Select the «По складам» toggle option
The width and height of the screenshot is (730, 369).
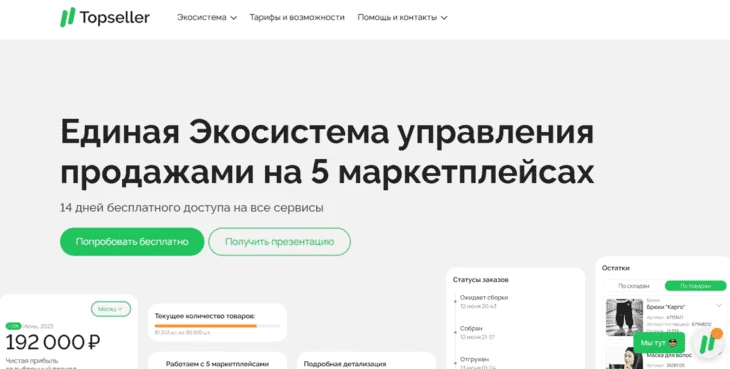tap(634, 286)
